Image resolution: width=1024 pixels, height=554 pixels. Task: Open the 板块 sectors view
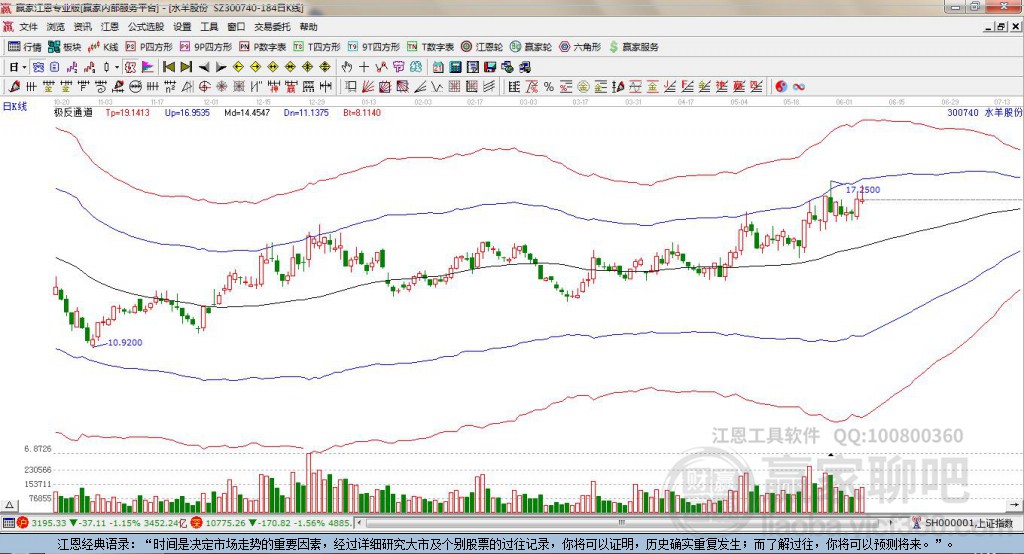[x=65, y=47]
